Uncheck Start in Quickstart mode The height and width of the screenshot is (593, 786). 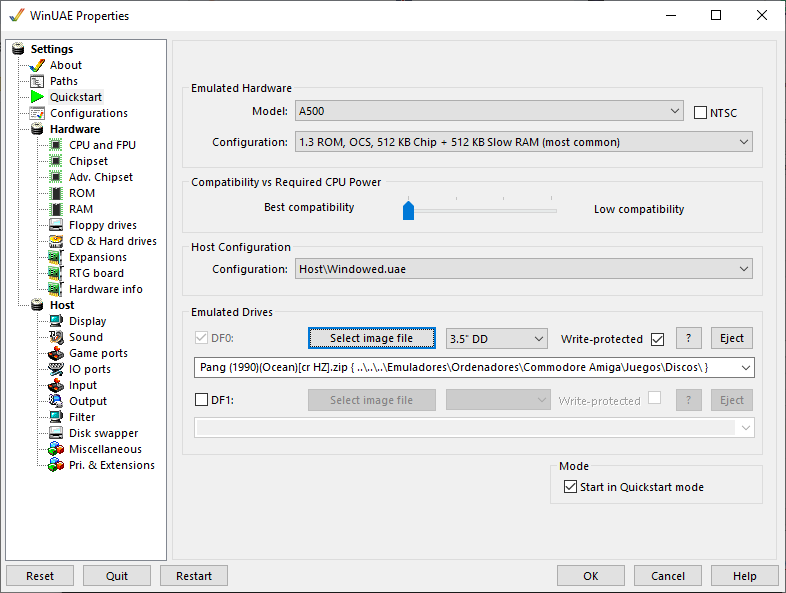coord(570,487)
